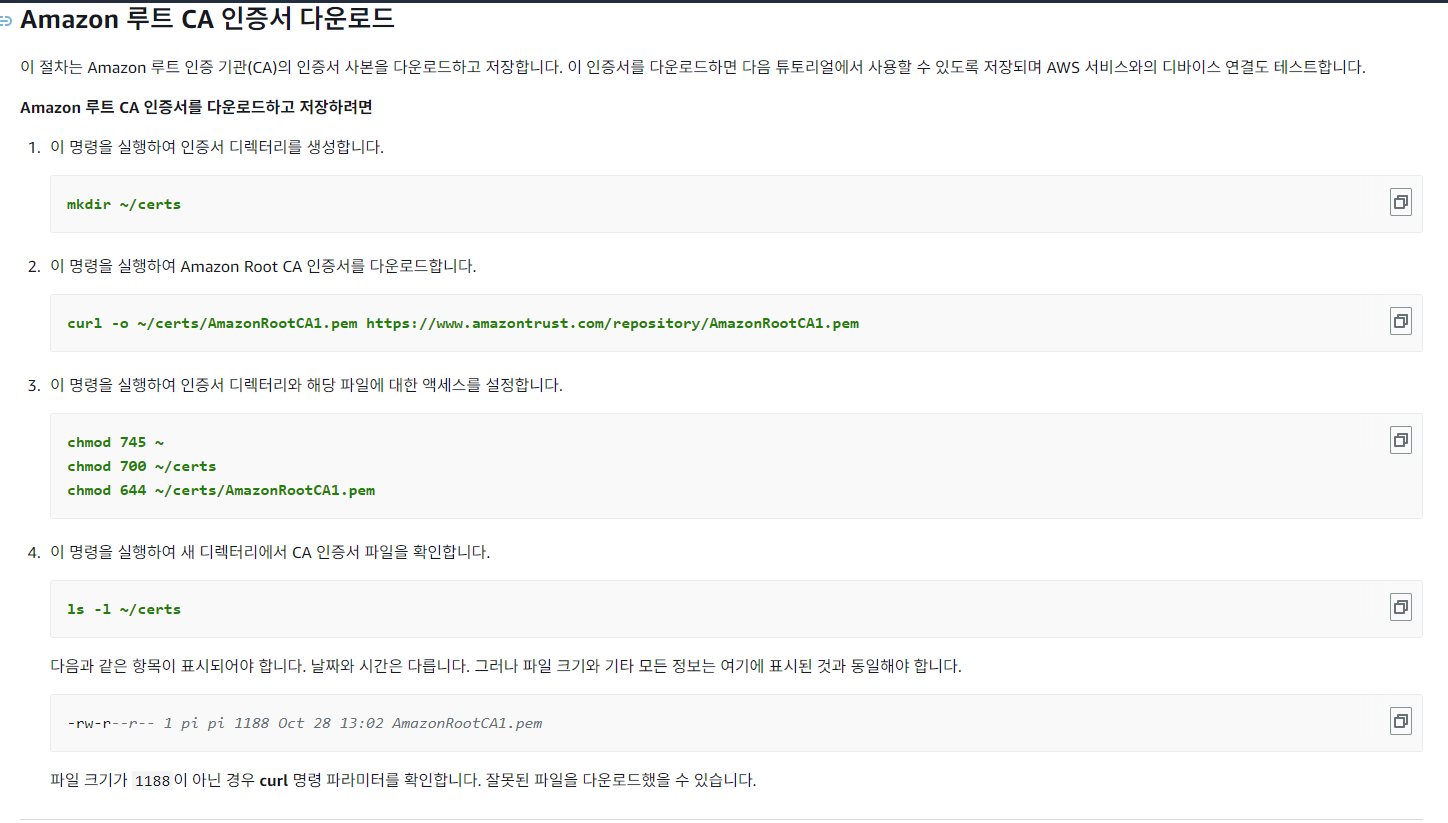Click the bold subheading 'Amazon 루트 CA 인증서를 다운로드하고 저장하려면'
Image resolution: width=1448 pixels, height=823 pixels.
[x=196, y=106]
